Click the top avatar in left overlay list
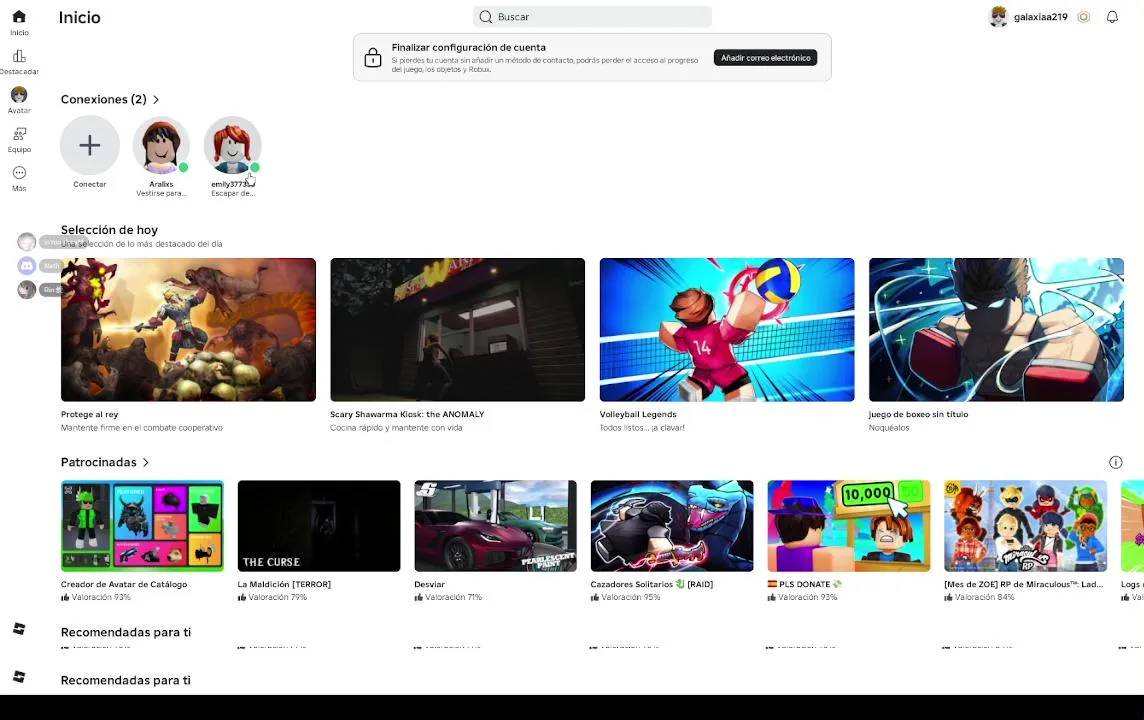Image resolution: width=1144 pixels, height=720 pixels. click(x=27, y=241)
